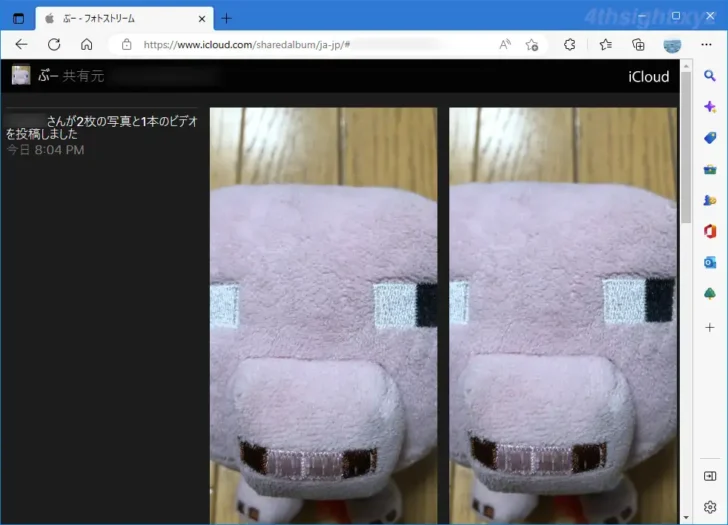Activate the Read aloud icon
Screen dimensions: 728x525
[505, 45]
